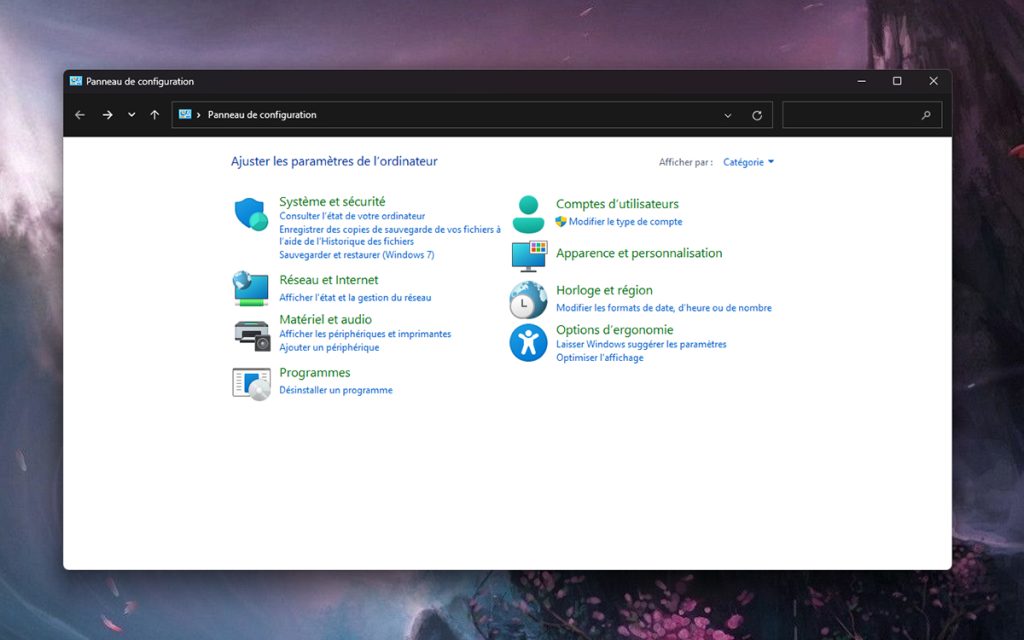The image size is (1024, 640).
Task: Open Horloge et région clock icon
Action: pos(527,300)
